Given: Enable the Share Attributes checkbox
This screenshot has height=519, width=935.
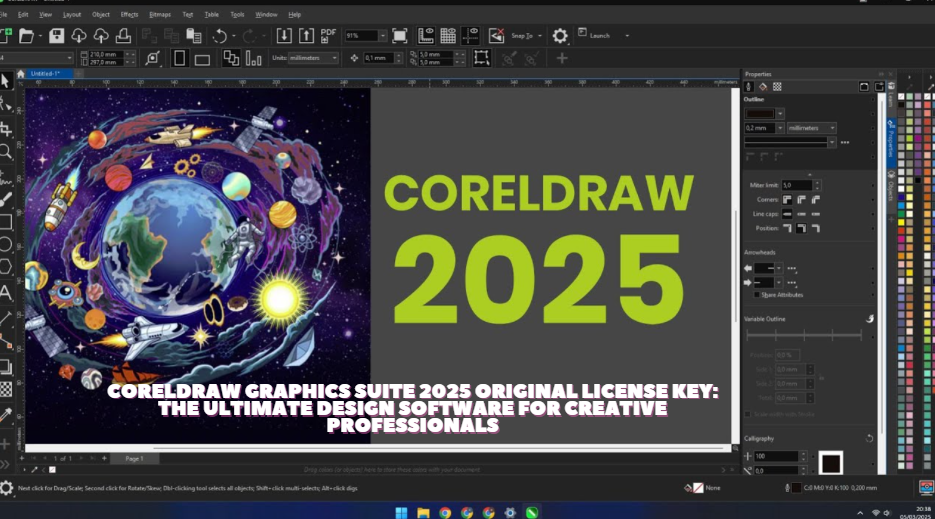Looking at the screenshot, I should (755, 295).
